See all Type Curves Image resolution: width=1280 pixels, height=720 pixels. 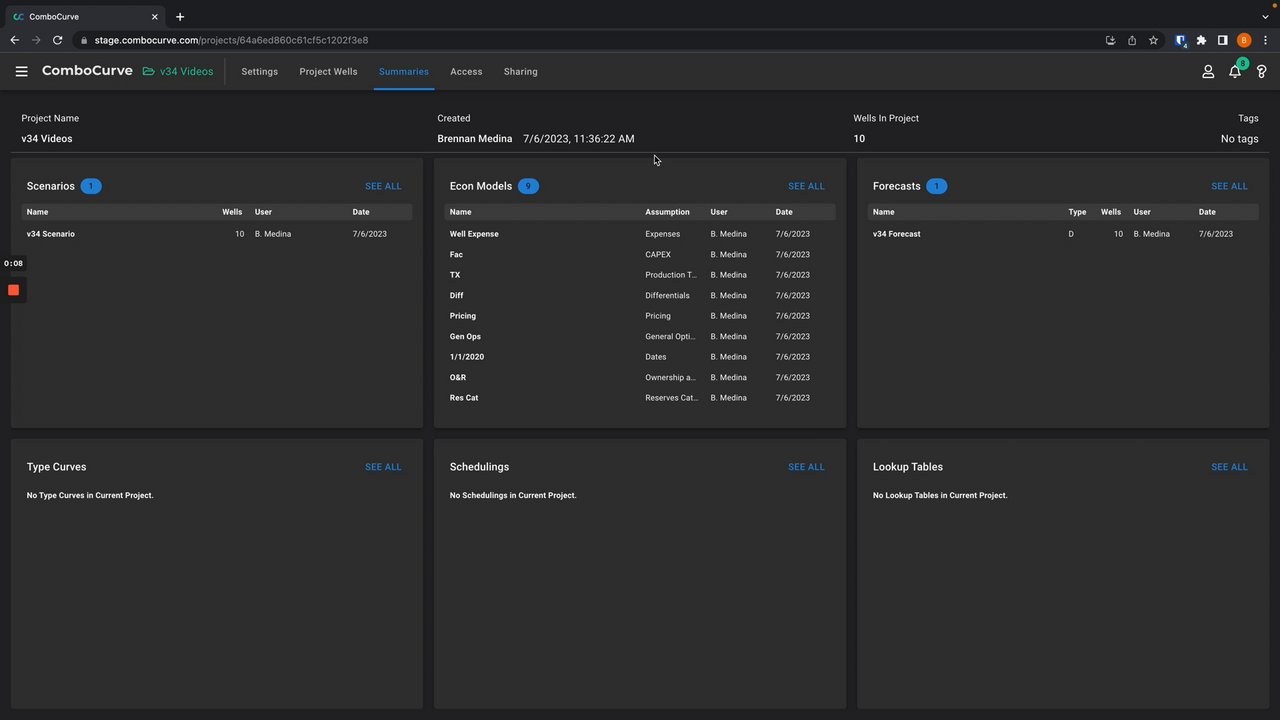[x=383, y=467]
